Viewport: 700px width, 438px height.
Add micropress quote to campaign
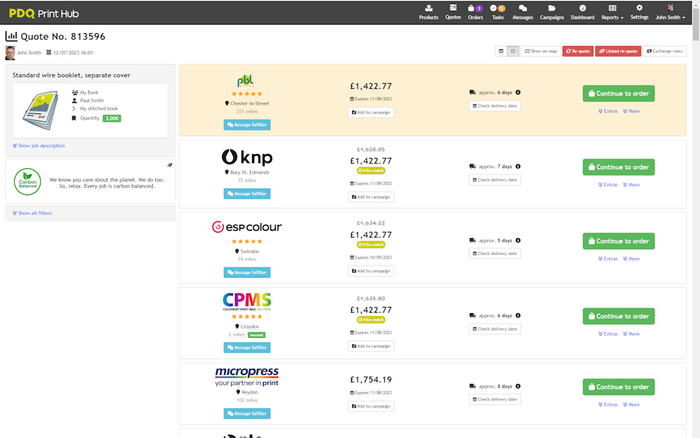point(371,406)
